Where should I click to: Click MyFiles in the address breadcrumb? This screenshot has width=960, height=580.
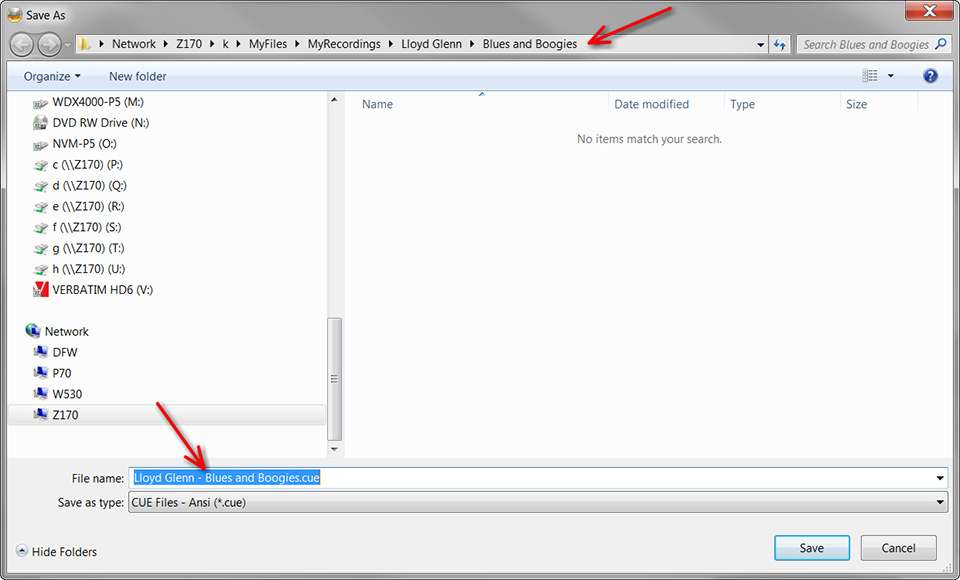268,44
